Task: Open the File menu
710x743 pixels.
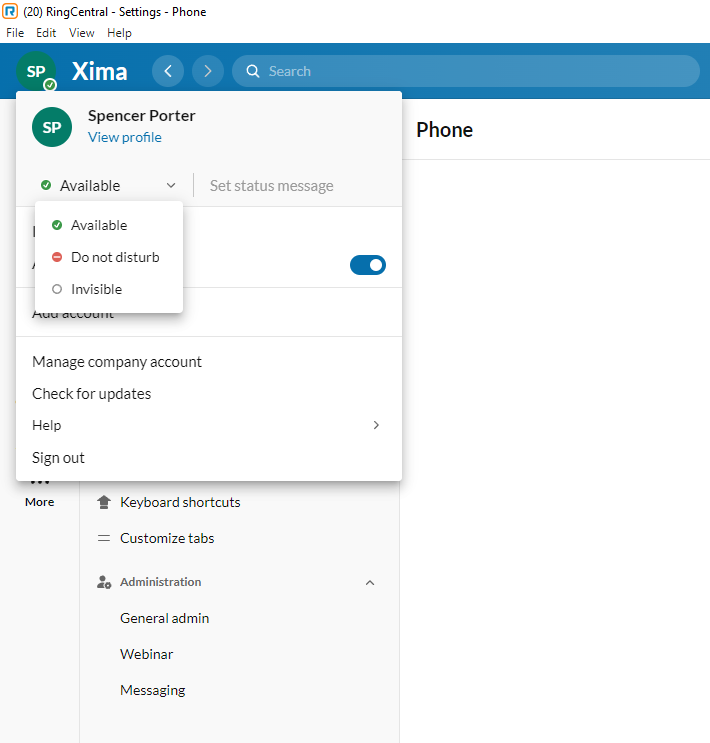Action: [15, 33]
